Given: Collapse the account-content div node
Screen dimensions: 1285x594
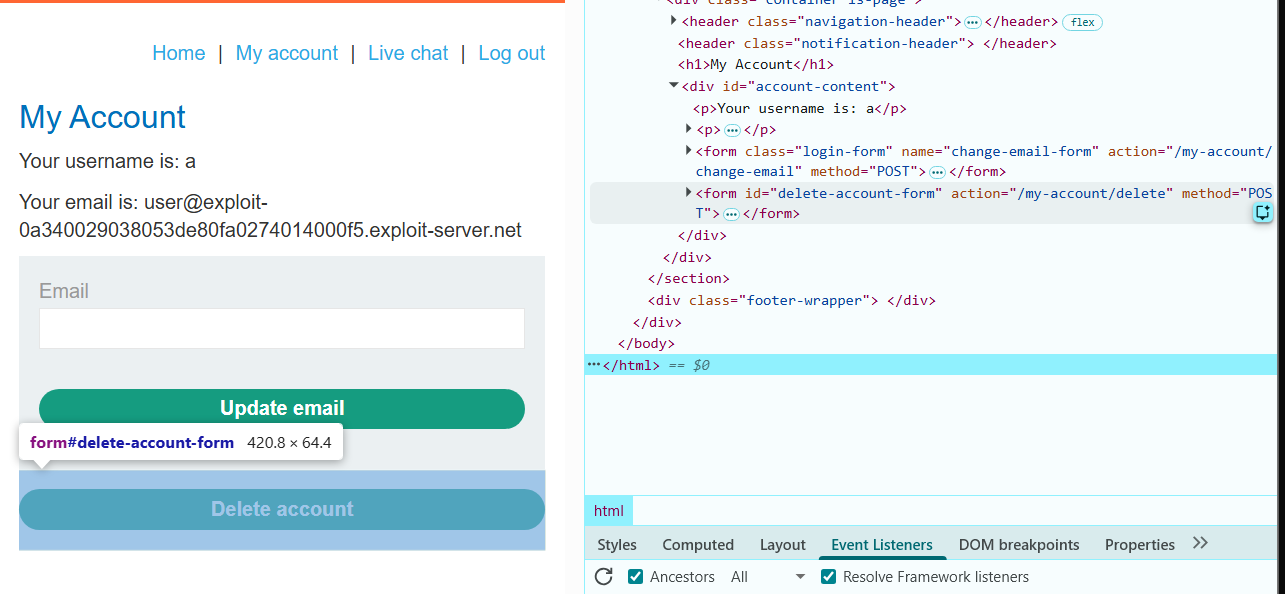Looking at the screenshot, I should click(673, 86).
